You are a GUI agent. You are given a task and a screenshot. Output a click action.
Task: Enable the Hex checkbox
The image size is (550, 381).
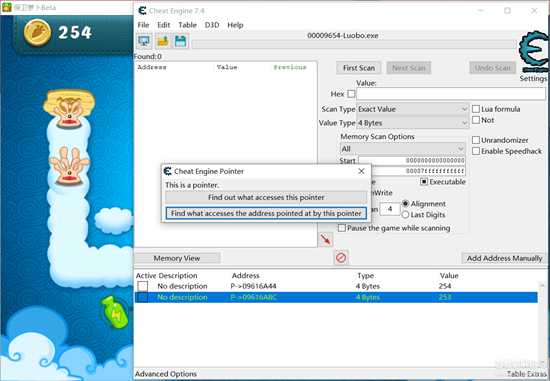point(351,94)
